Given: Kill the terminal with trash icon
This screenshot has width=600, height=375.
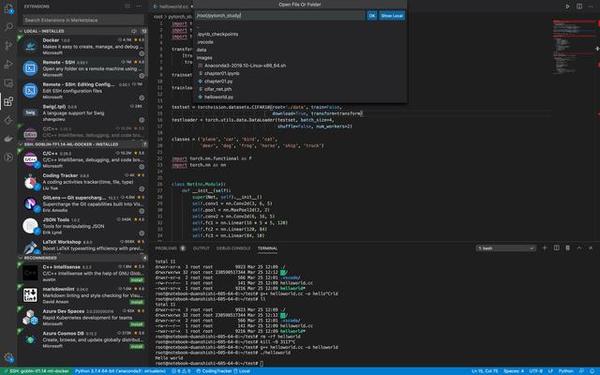Looking at the screenshot, I should 568,248.
